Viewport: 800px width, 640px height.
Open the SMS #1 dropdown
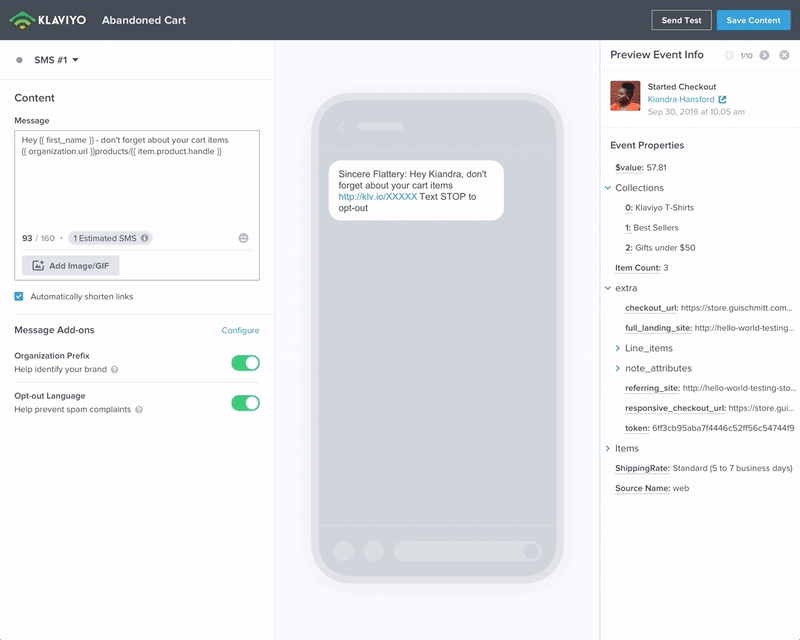(x=56, y=60)
